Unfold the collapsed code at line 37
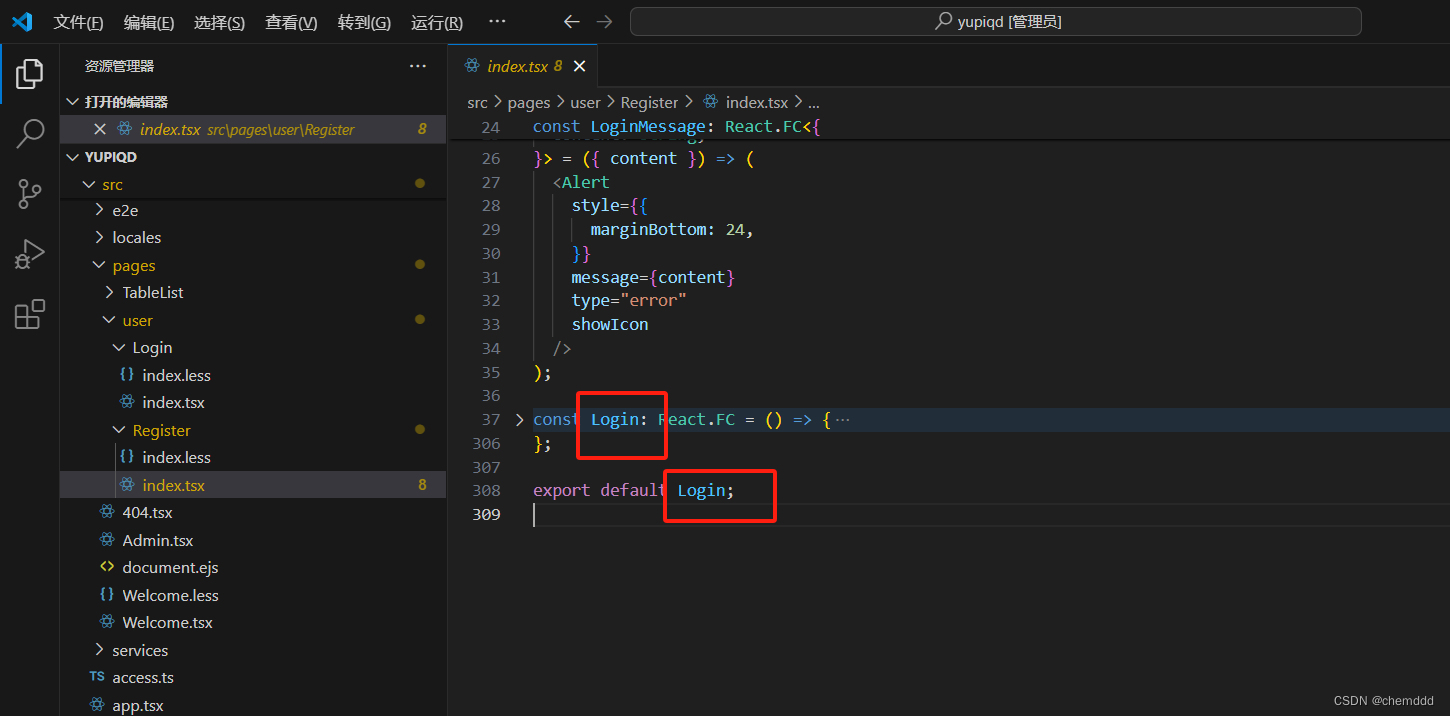The image size is (1450, 716). click(519, 419)
